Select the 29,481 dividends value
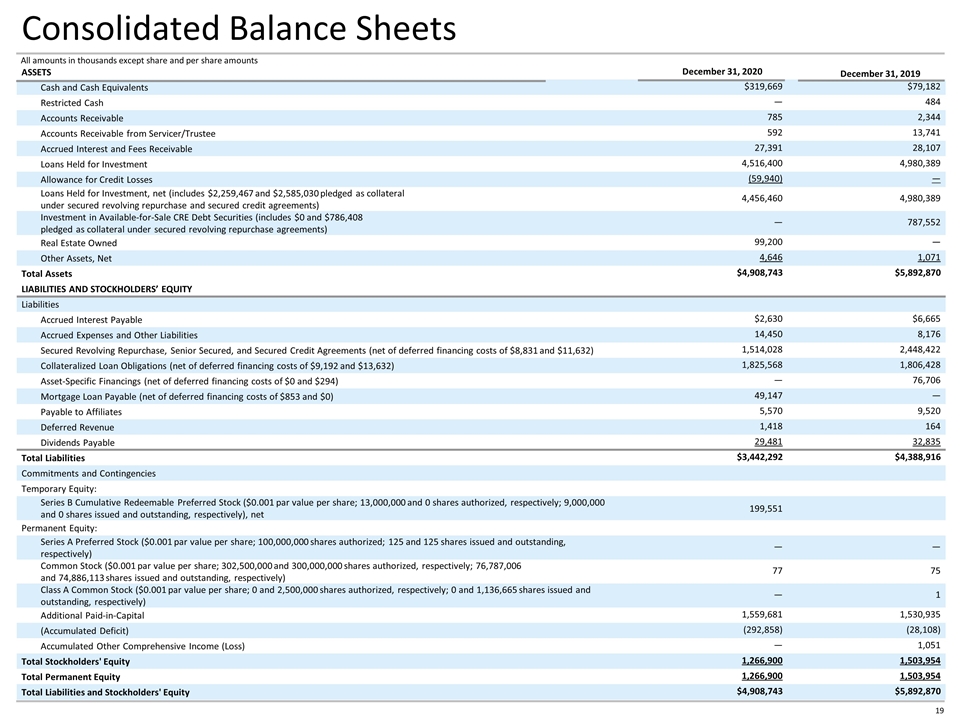Viewport: 960px width, 720px height. coord(768,442)
